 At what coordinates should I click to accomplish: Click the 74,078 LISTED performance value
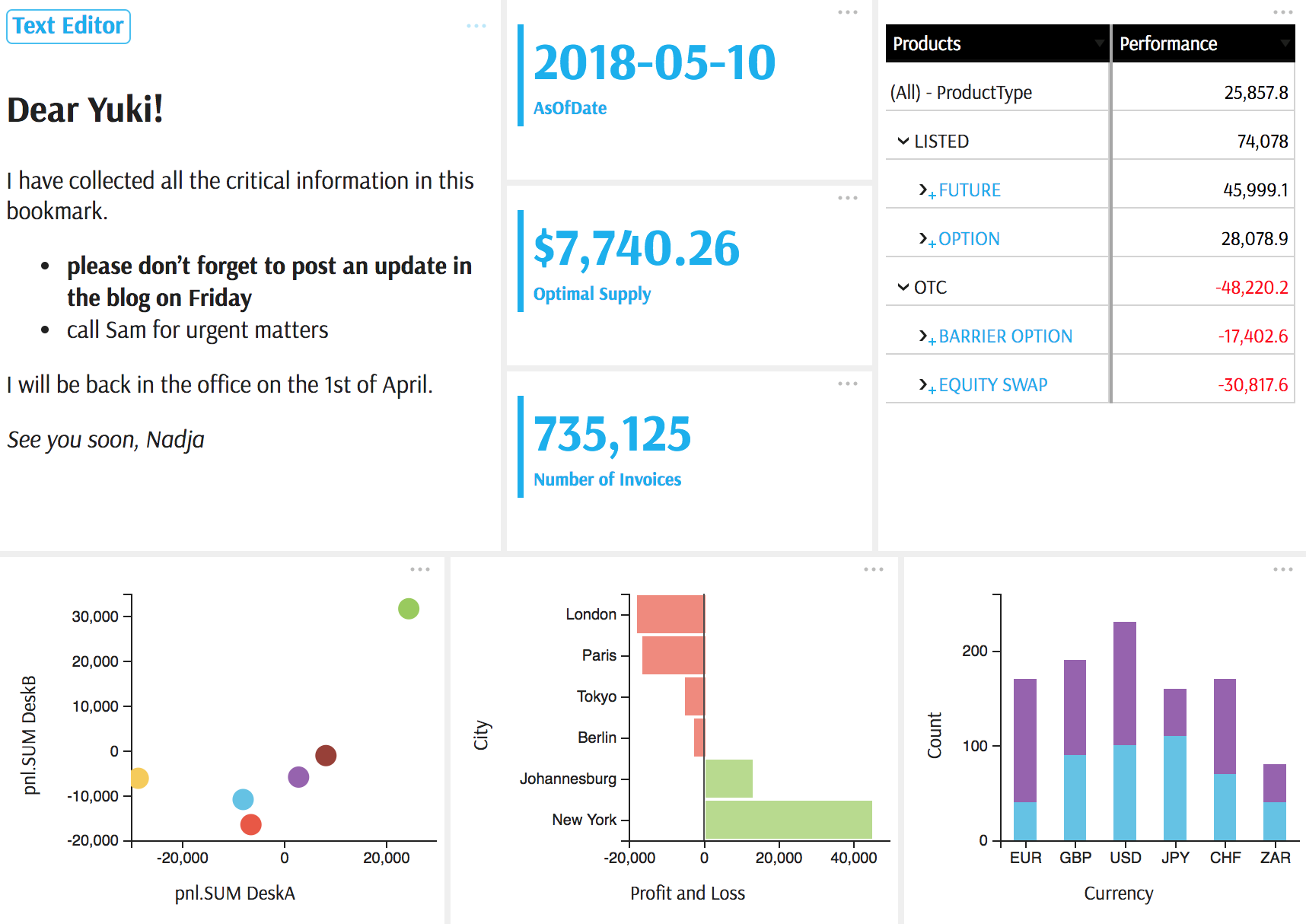[1263, 142]
